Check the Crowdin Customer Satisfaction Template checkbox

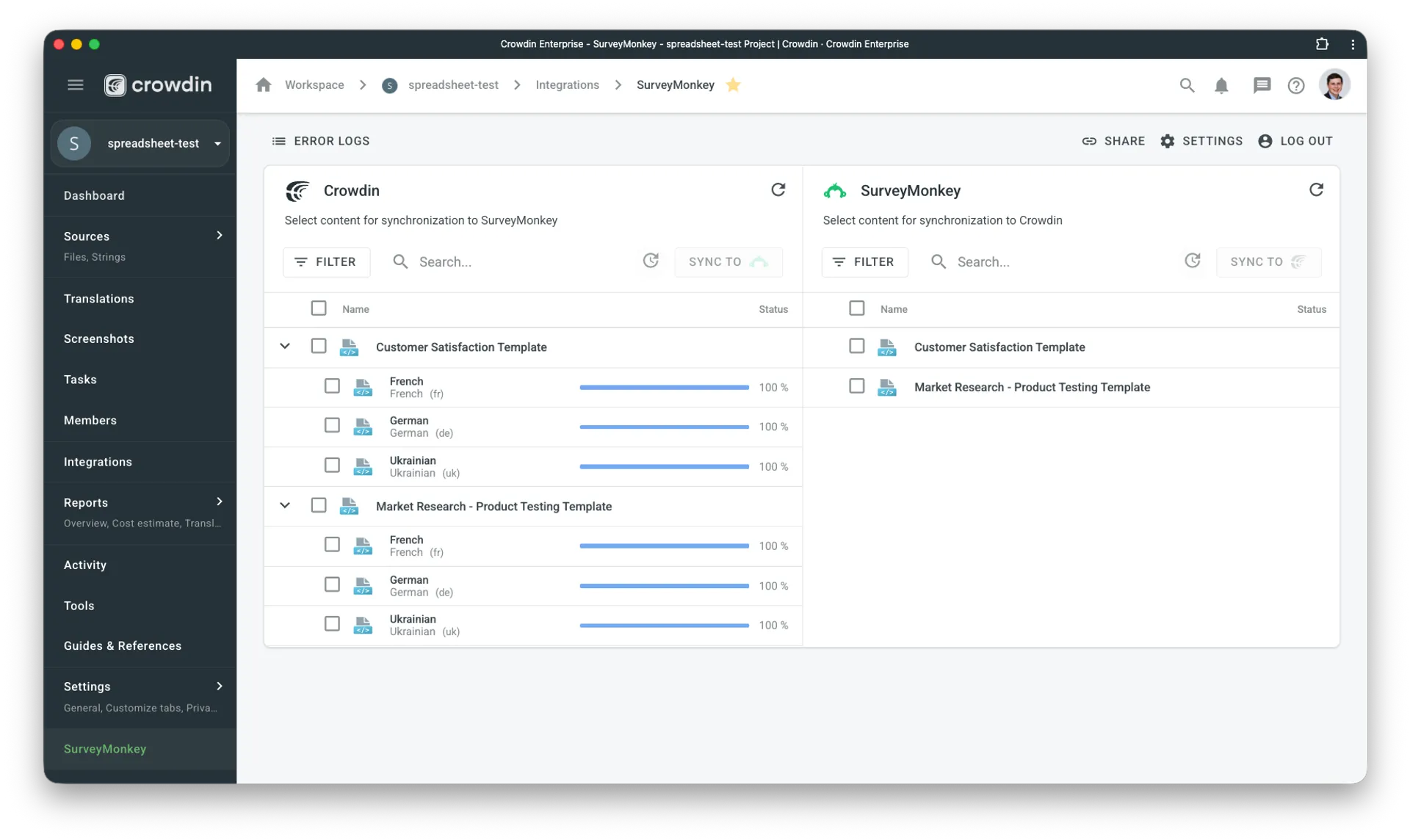tap(319, 346)
